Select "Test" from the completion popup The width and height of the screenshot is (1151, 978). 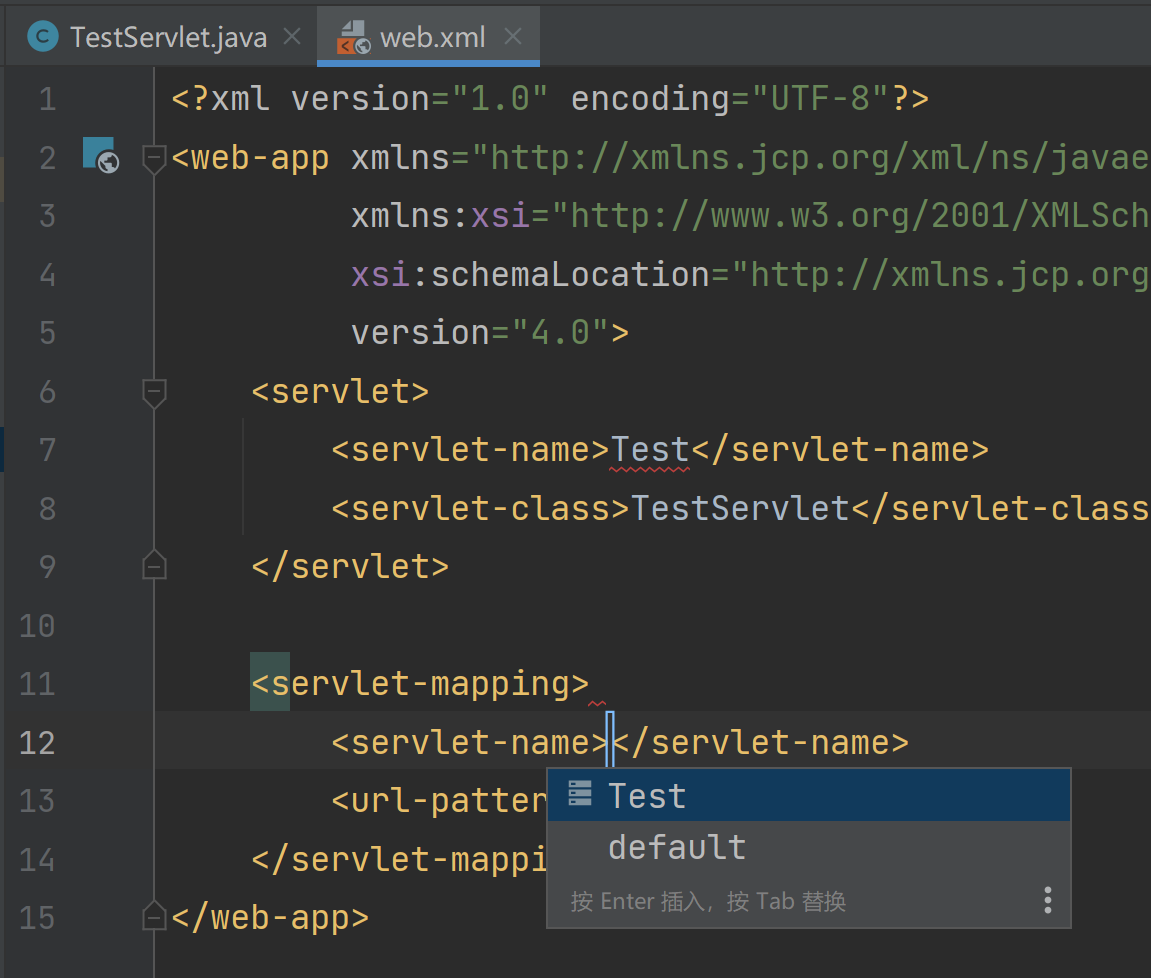coord(646,794)
